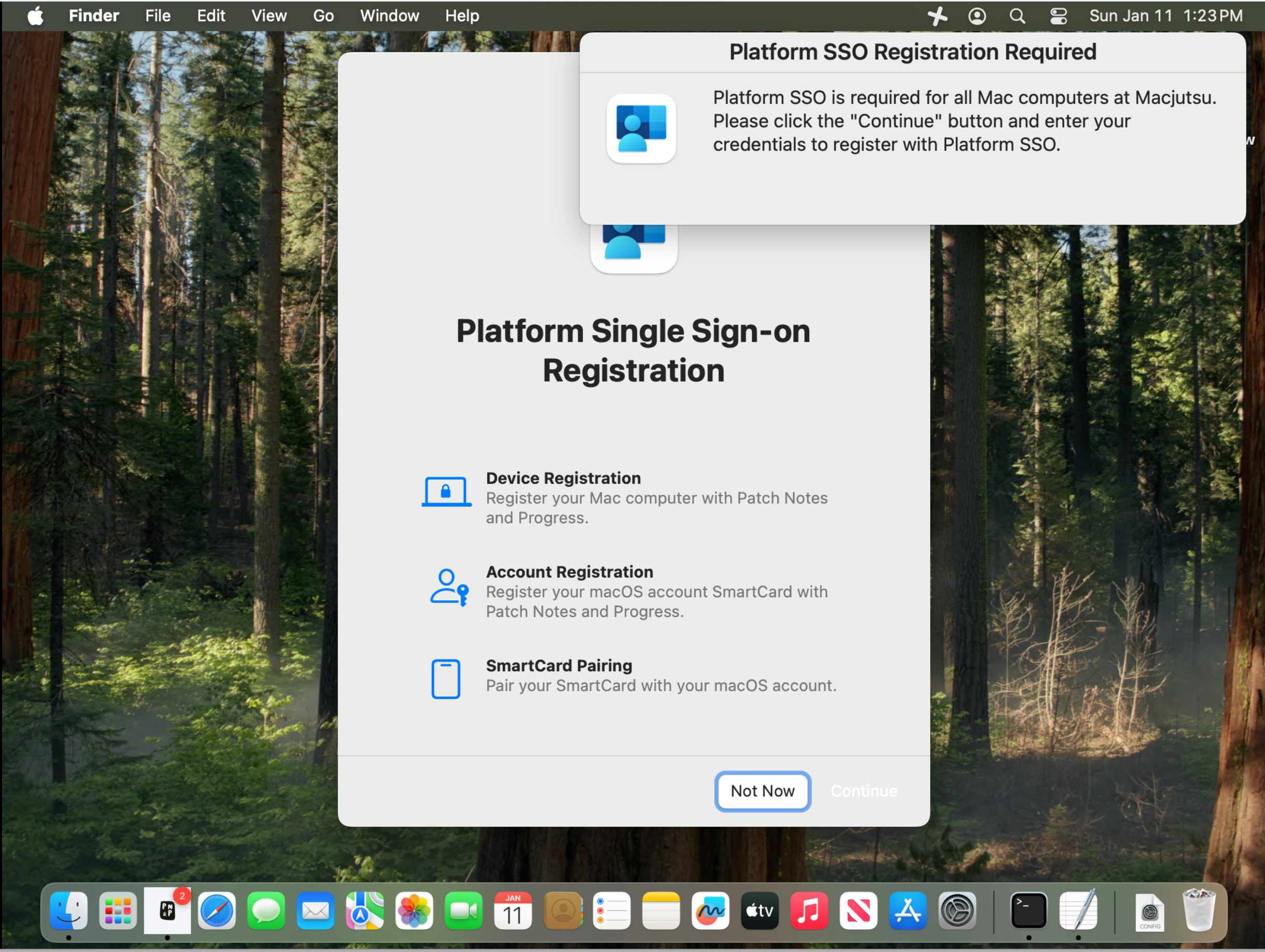Open the Go menu
The width and height of the screenshot is (1265, 952).
[323, 16]
